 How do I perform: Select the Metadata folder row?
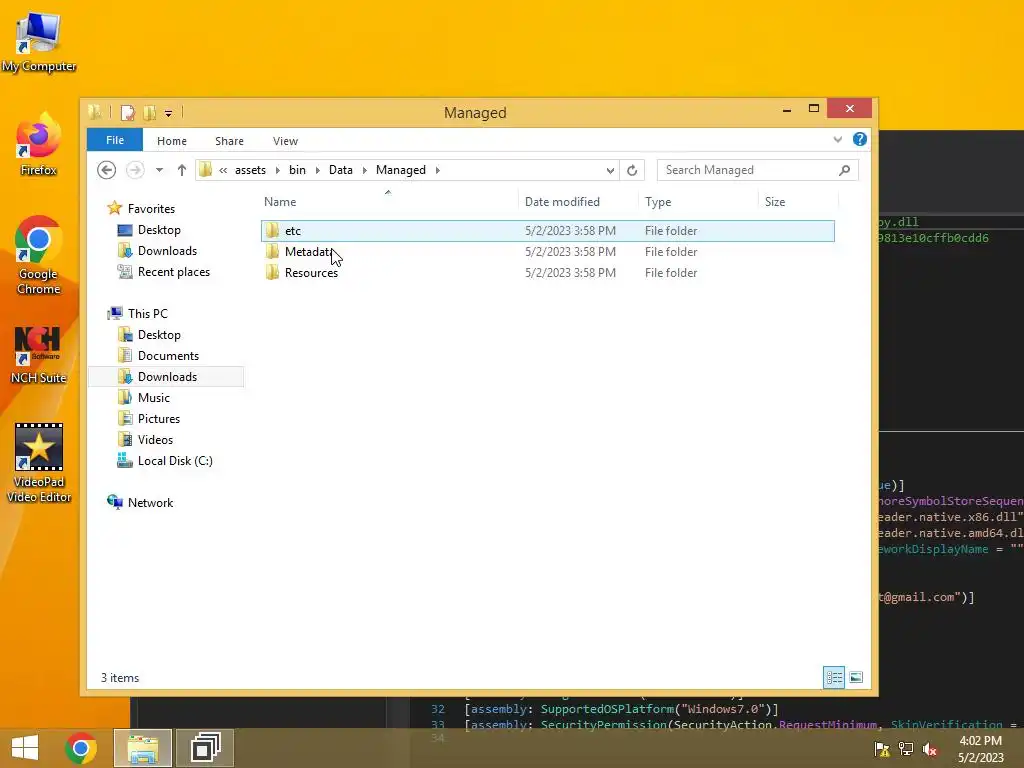click(547, 251)
